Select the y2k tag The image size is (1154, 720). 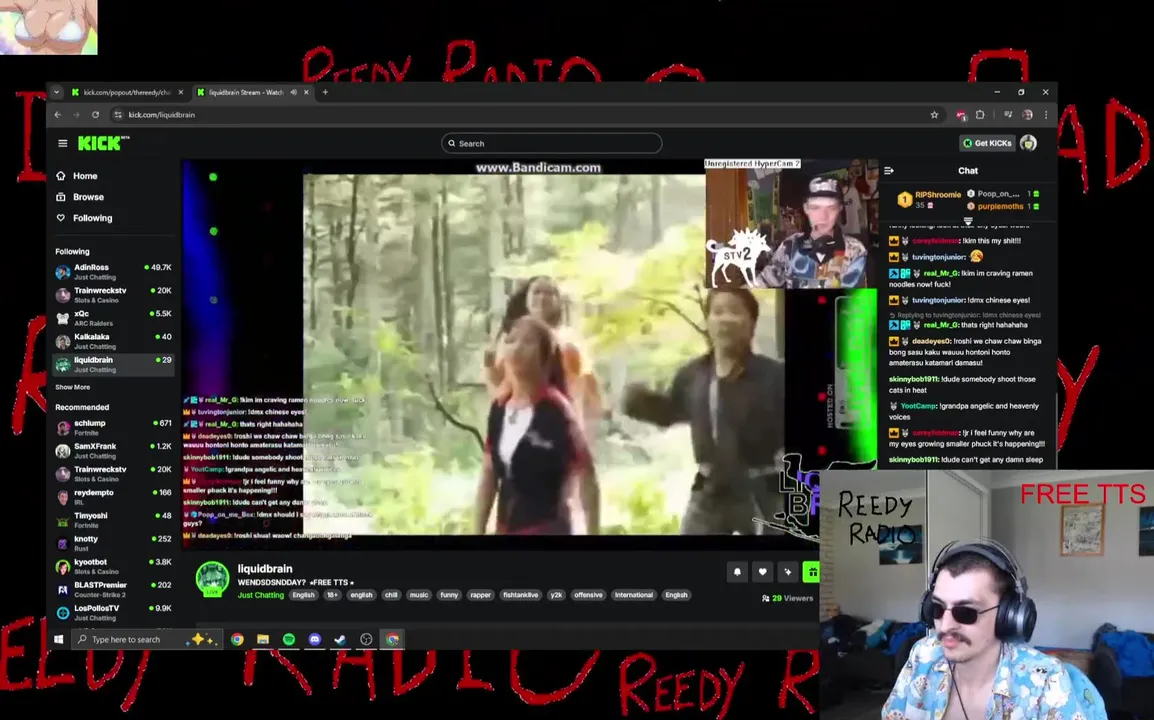pyautogui.click(x=556, y=595)
